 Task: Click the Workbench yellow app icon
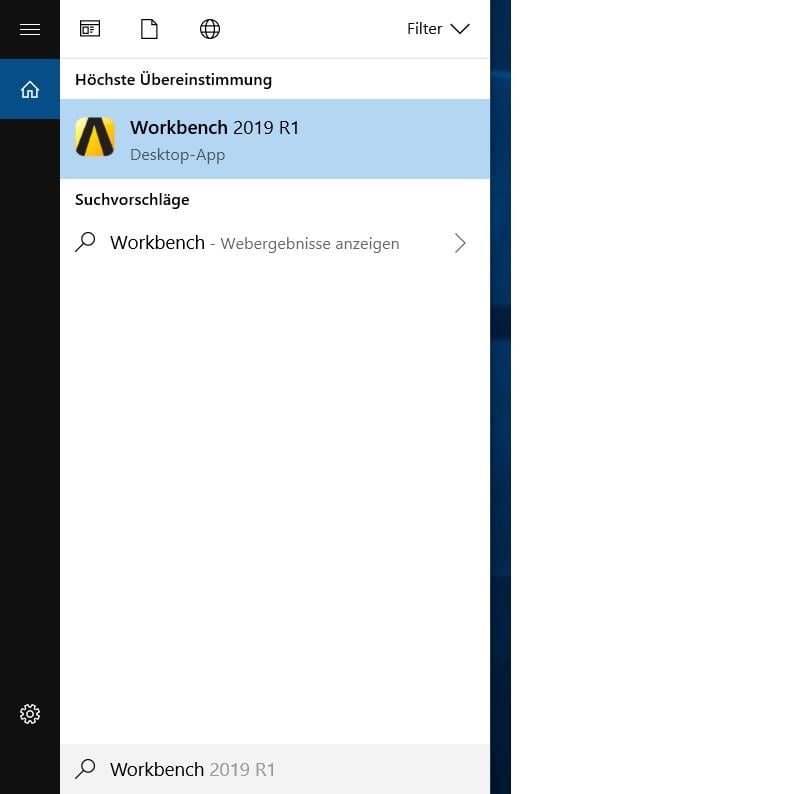[x=95, y=137]
